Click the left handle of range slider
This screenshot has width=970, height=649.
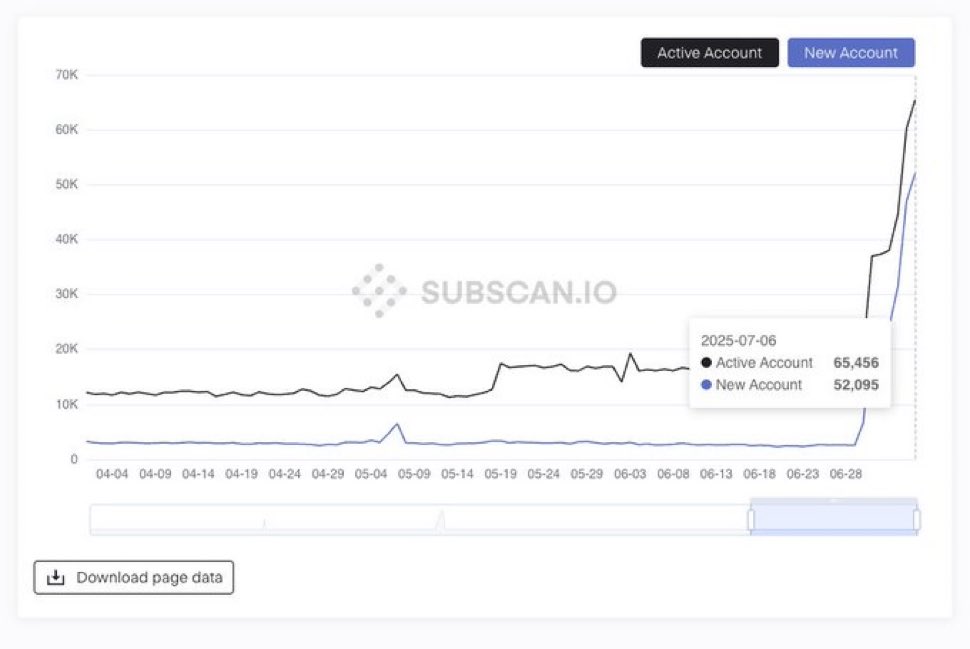coord(751,520)
